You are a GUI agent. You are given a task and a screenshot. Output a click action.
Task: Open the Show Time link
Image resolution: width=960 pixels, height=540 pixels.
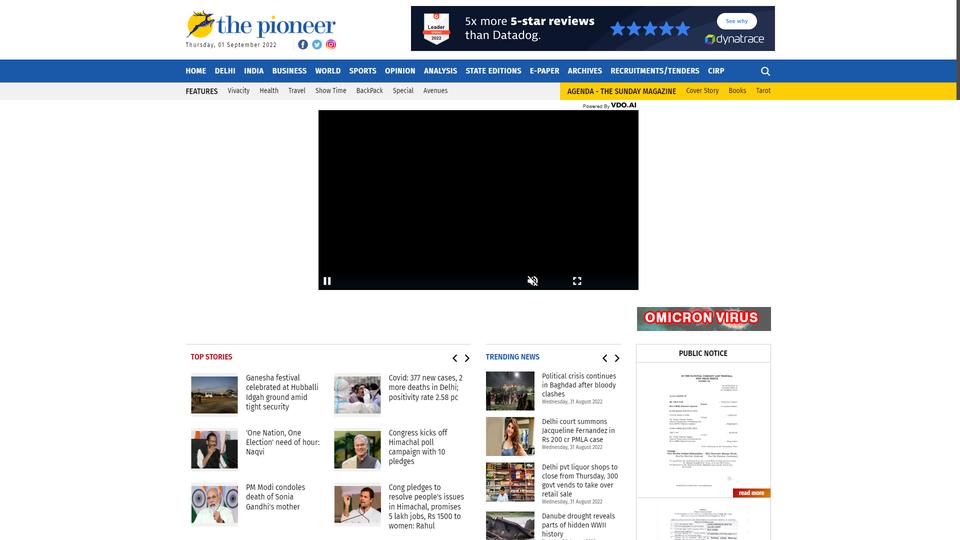click(x=331, y=91)
